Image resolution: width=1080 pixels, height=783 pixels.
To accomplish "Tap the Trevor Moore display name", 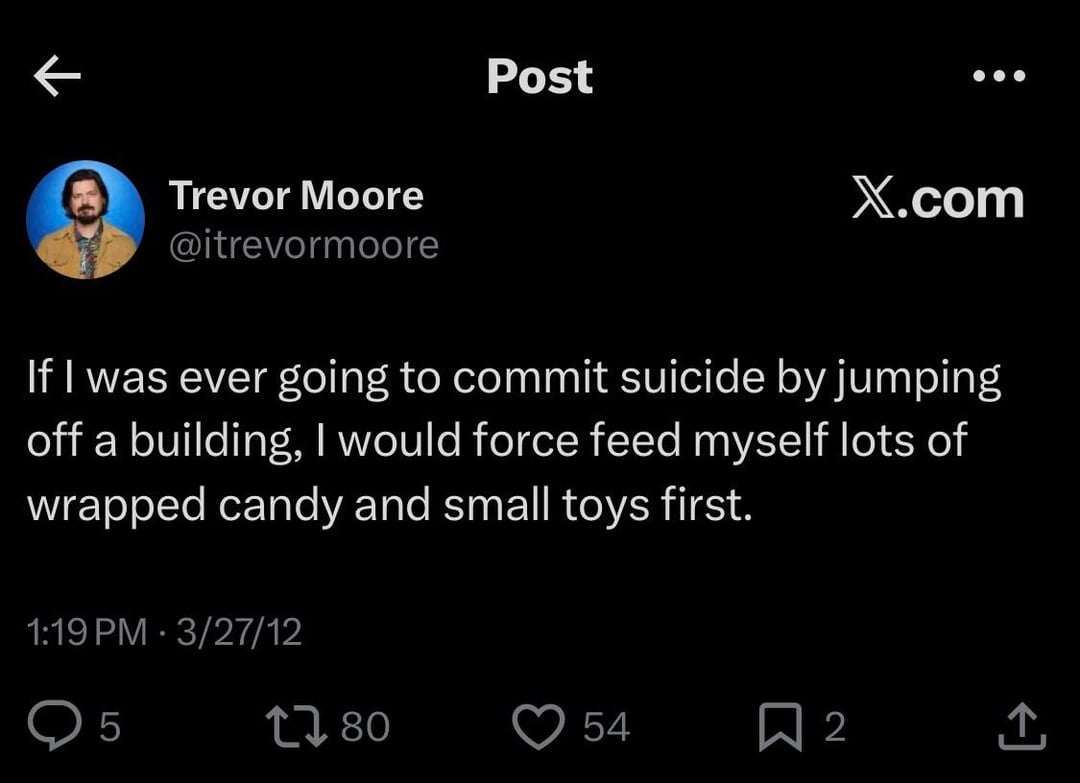I will 296,196.
